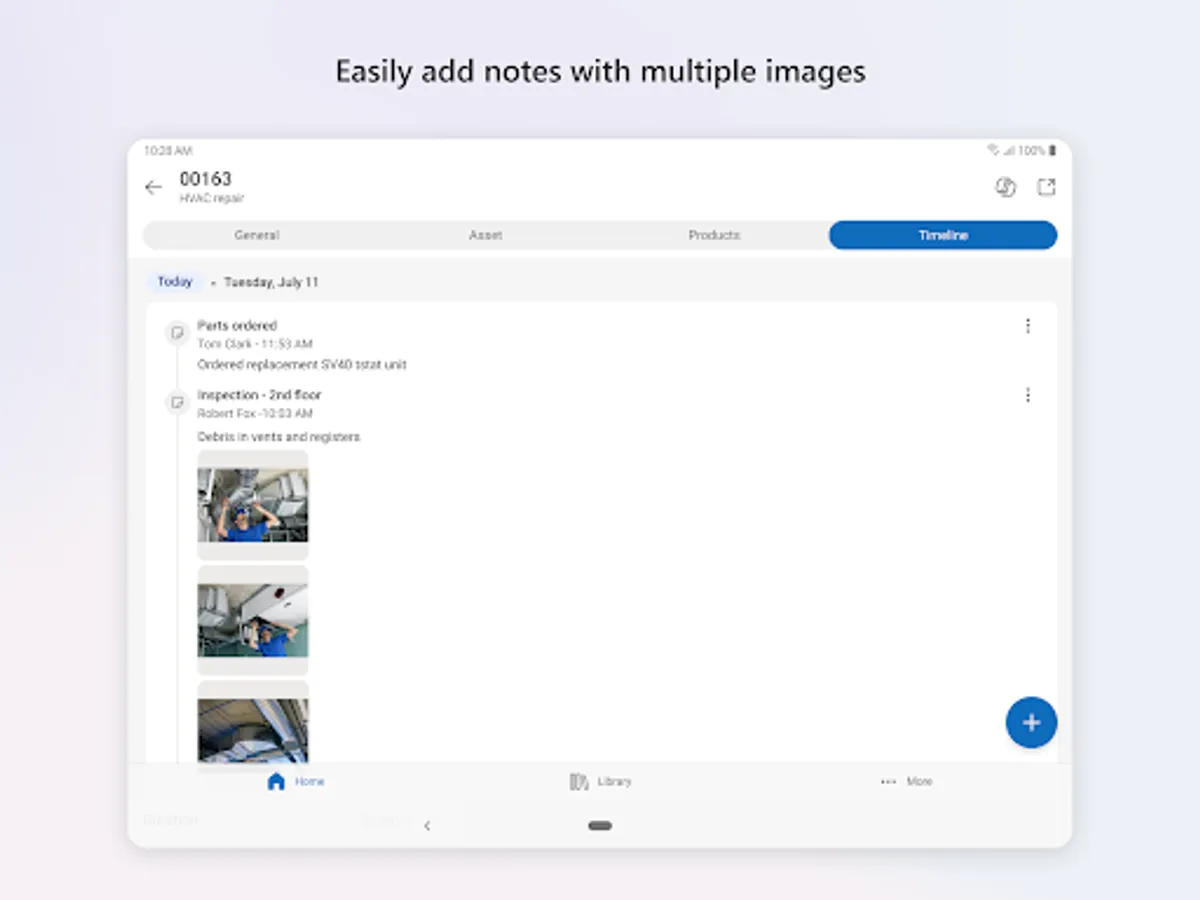Open the sync status icon
The width and height of the screenshot is (1200, 900).
(x=1005, y=187)
